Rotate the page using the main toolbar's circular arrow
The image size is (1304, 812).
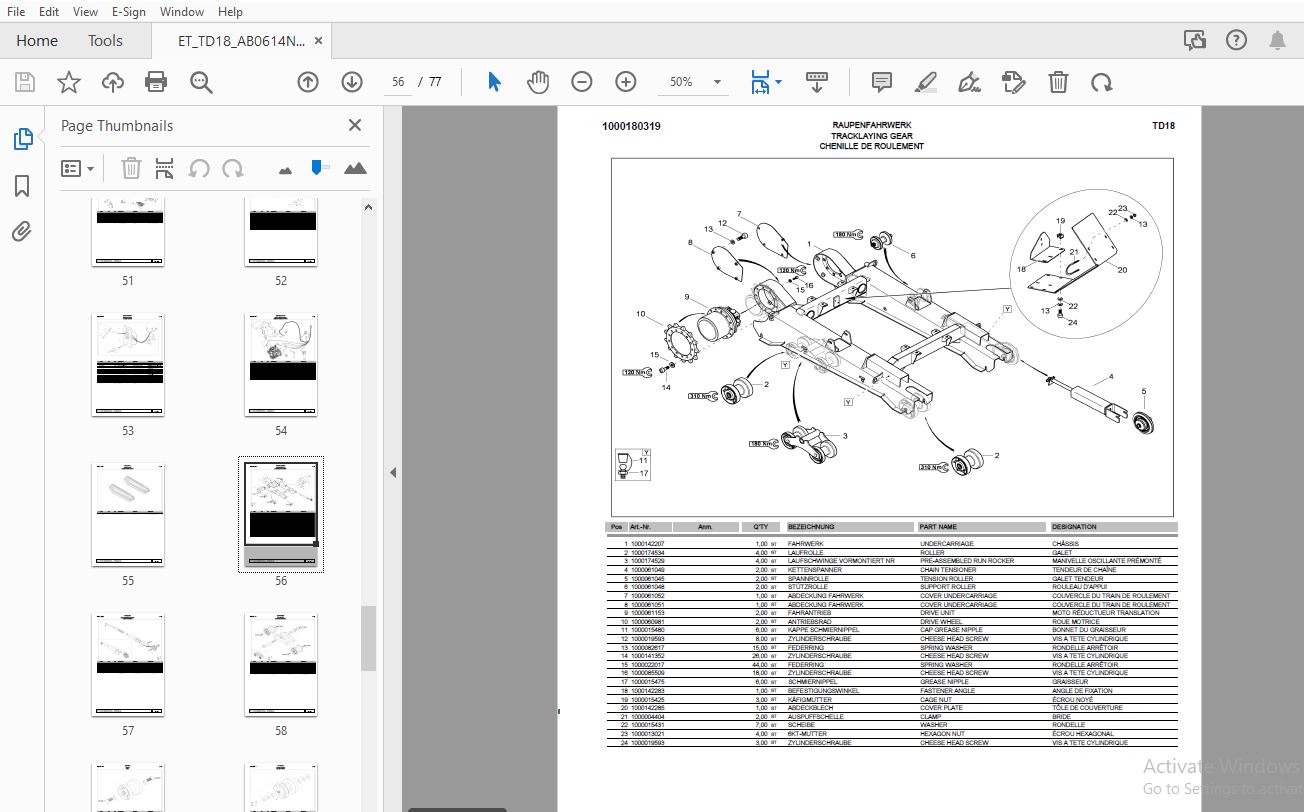[1101, 82]
